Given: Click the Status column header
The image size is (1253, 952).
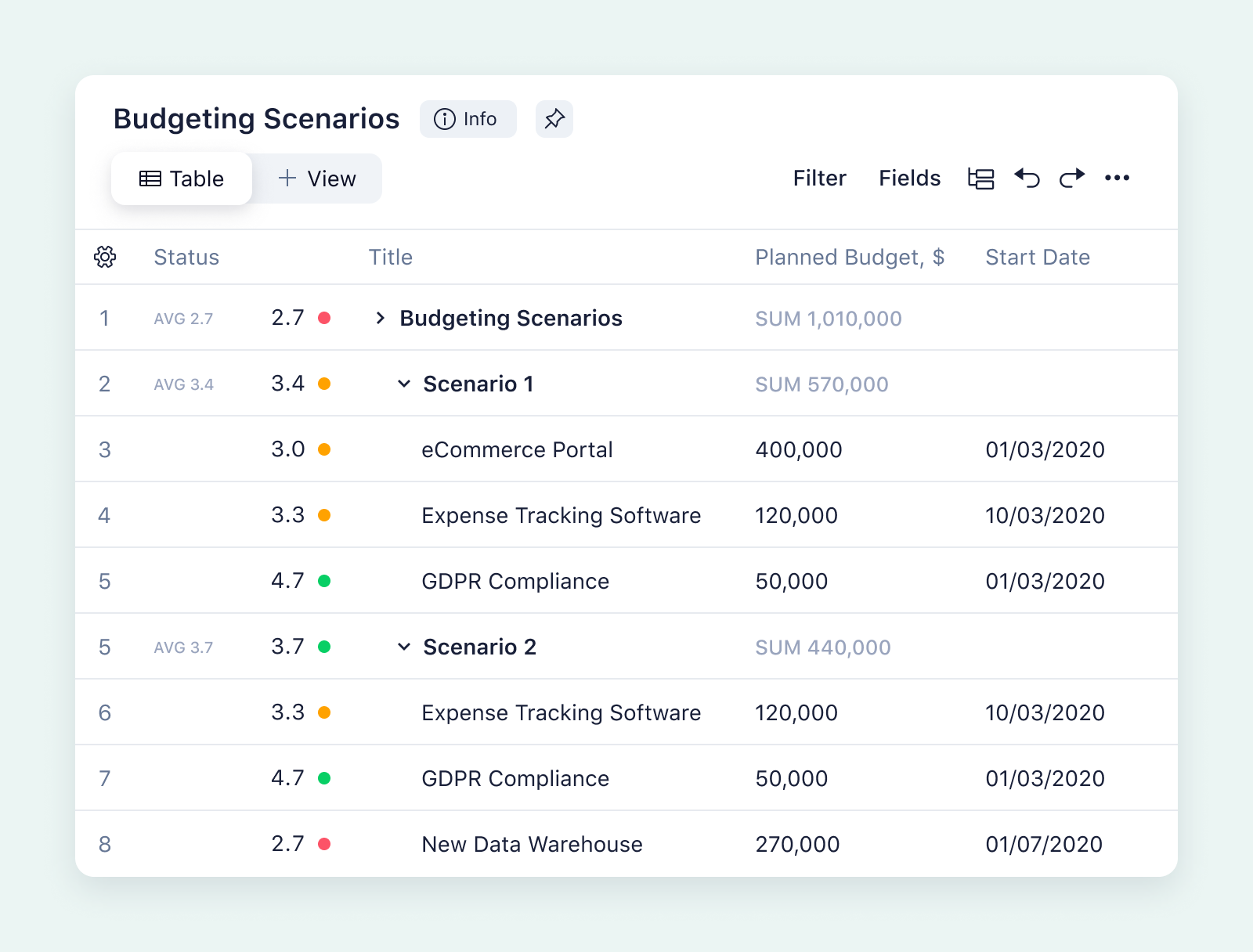Looking at the screenshot, I should tap(186, 257).
